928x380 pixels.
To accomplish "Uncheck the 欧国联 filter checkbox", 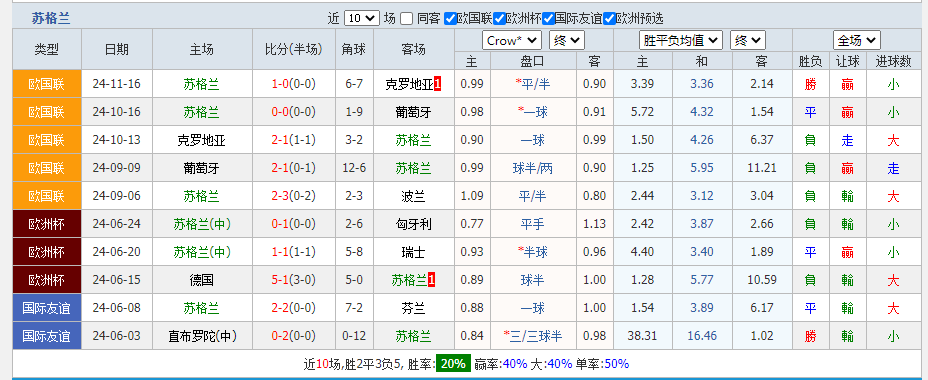I will 450,19.
